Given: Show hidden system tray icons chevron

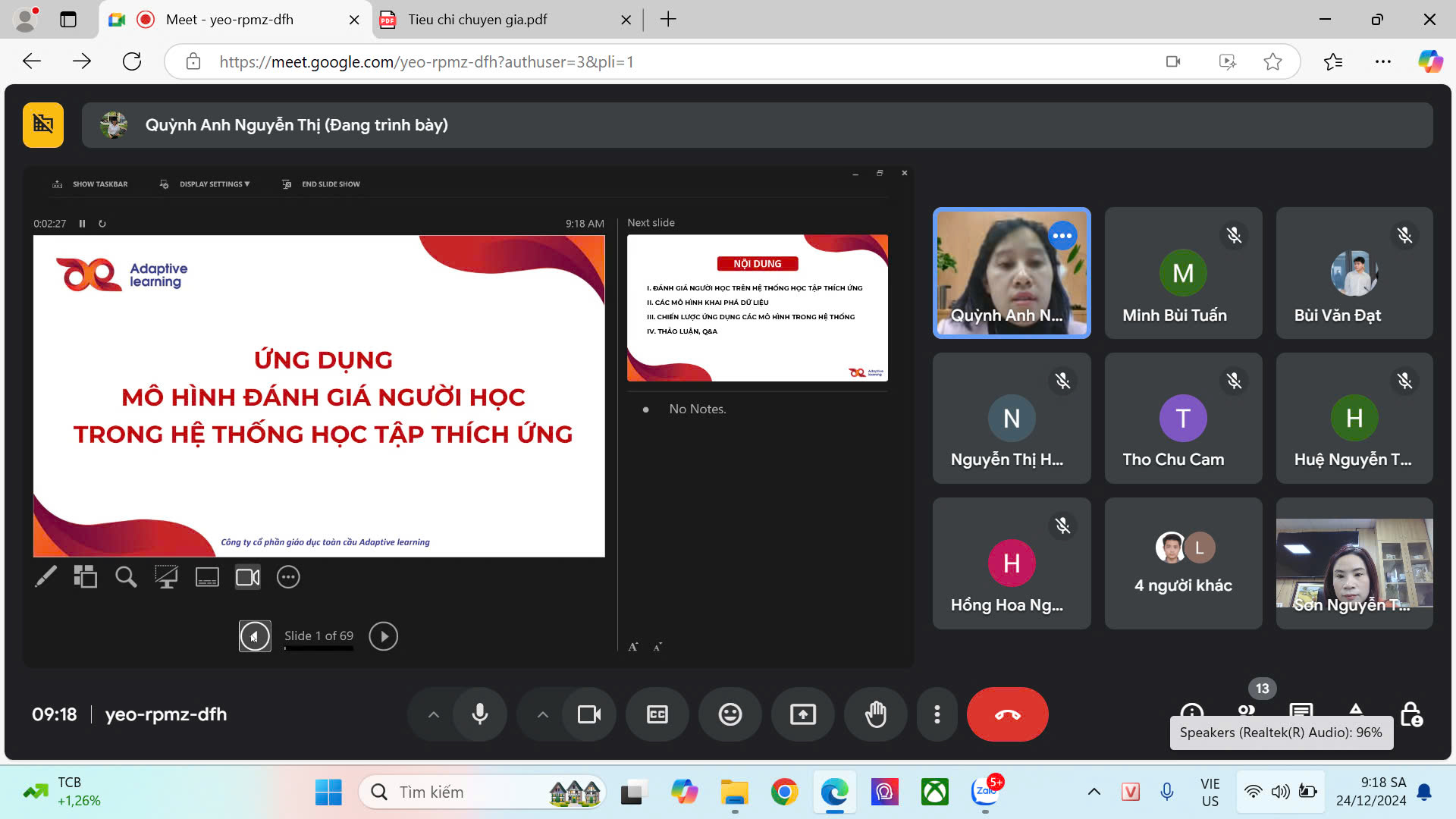Looking at the screenshot, I should 1094,792.
